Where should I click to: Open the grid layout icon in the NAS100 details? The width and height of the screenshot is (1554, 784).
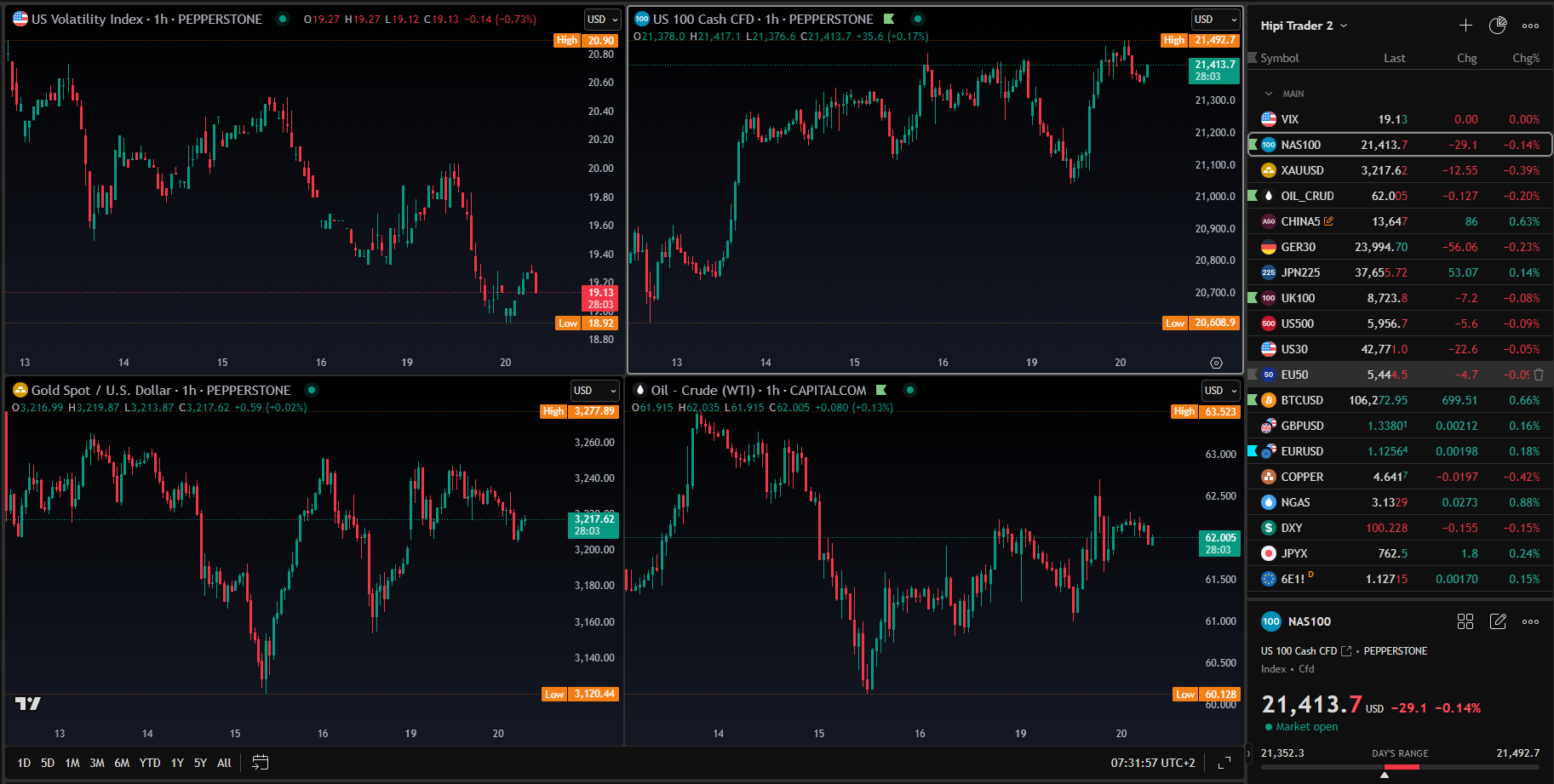(1465, 621)
